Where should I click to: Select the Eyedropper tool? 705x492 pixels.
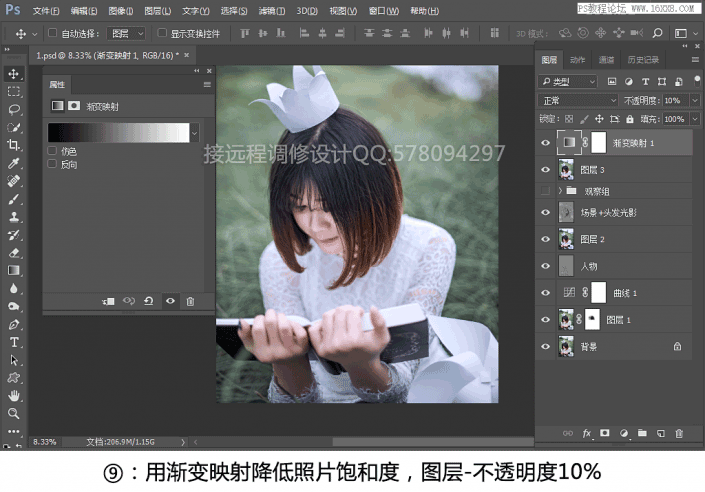pos(14,163)
